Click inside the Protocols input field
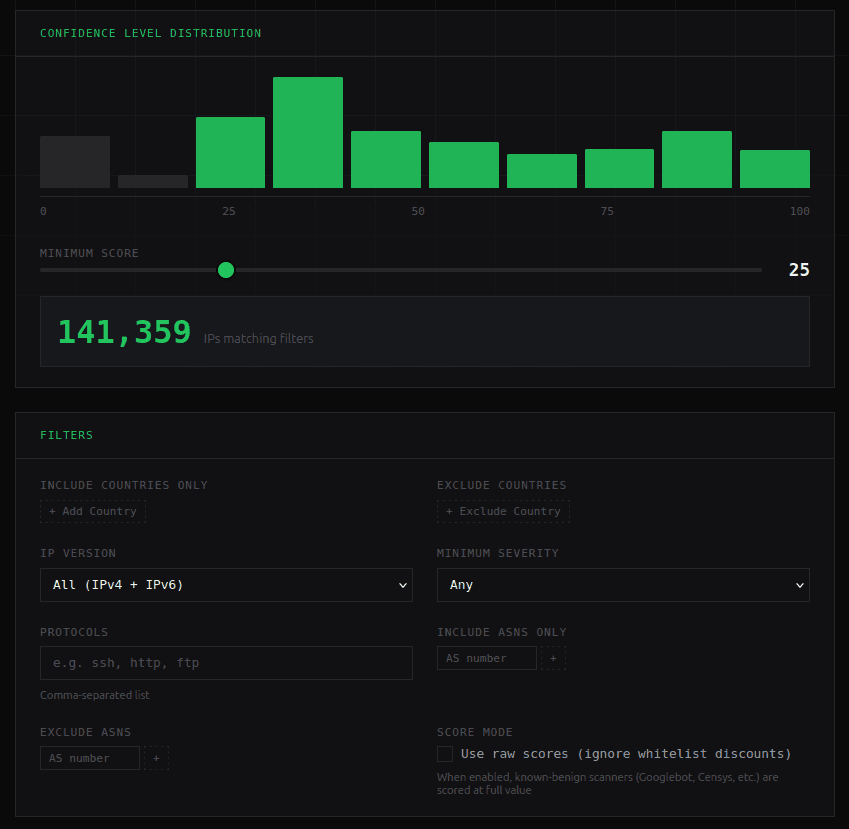This screenshot has width=849, height=829. click(x=226, y=662)
